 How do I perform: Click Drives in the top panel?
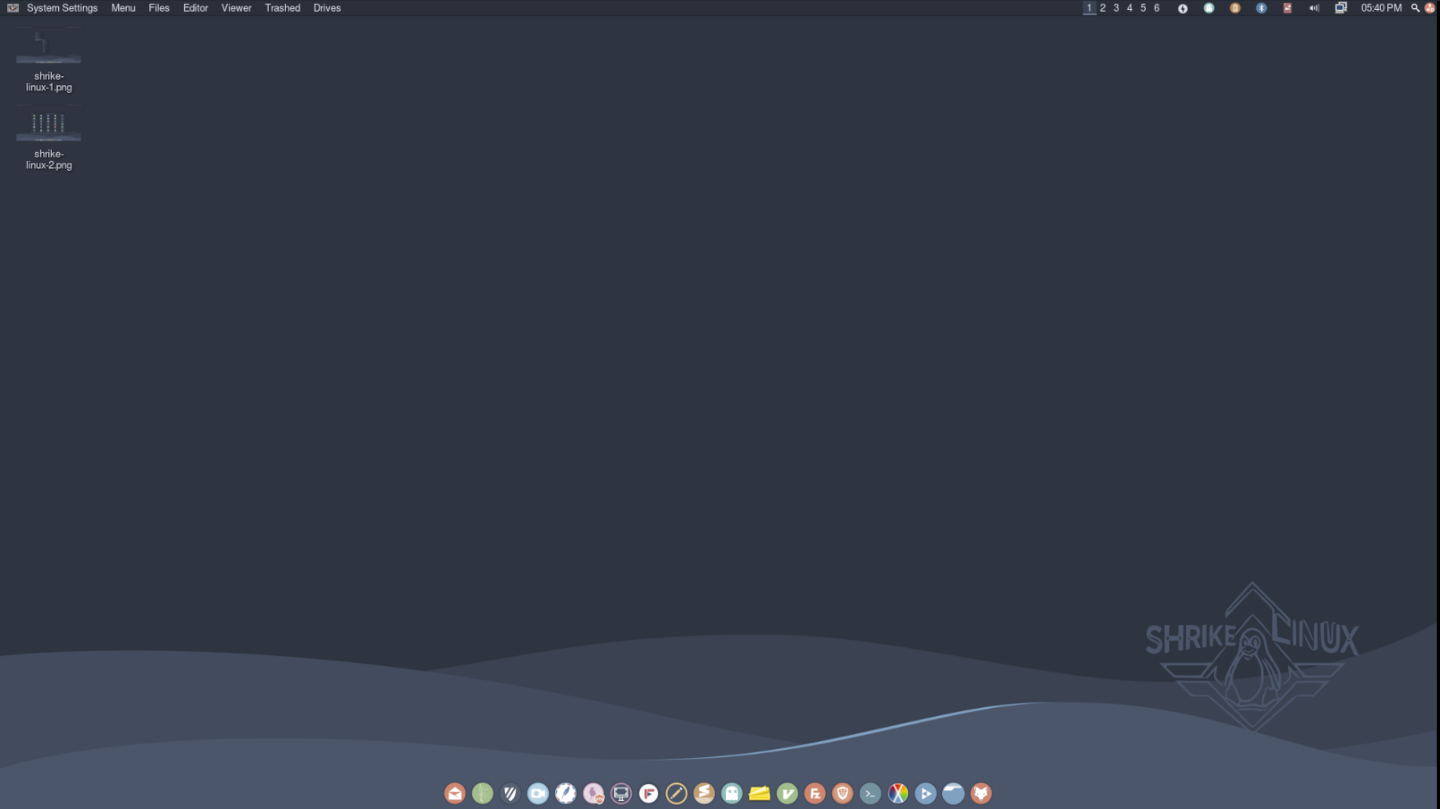coord(327,8)
